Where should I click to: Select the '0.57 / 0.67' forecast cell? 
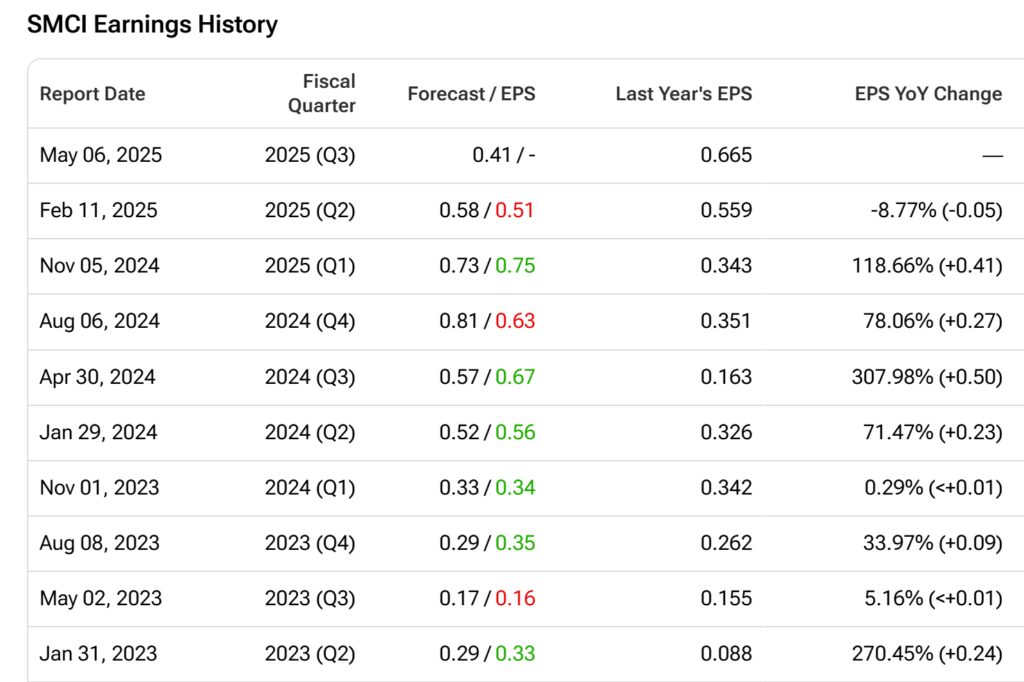click(487, 377)
